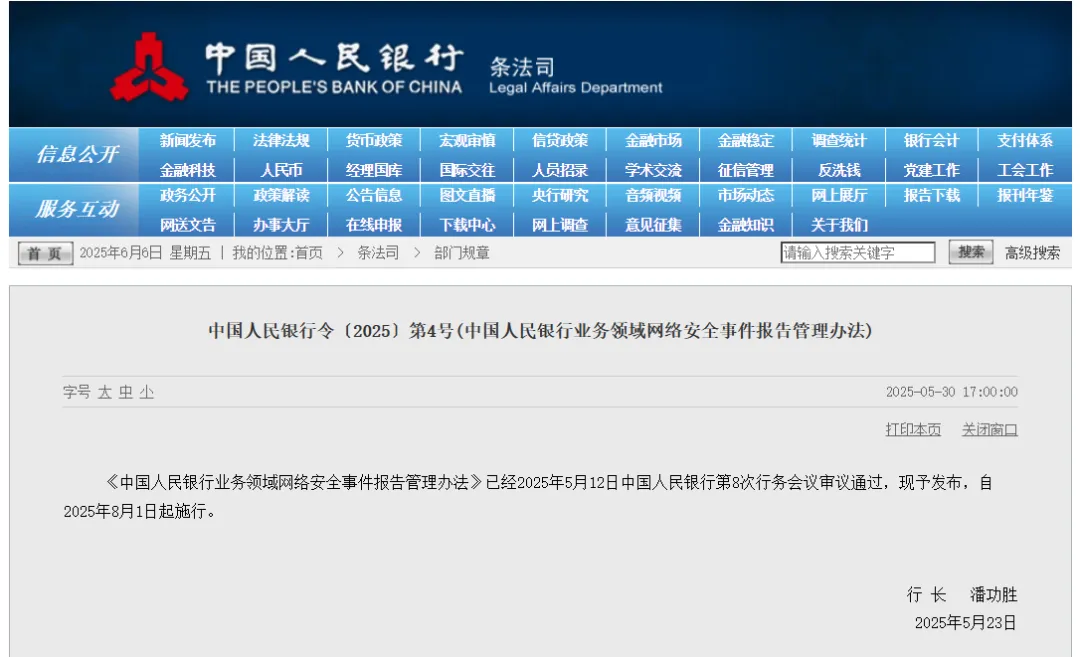Select medium font size 中
The width and height of the screenshot is (1080, 657).
[125, 393]
